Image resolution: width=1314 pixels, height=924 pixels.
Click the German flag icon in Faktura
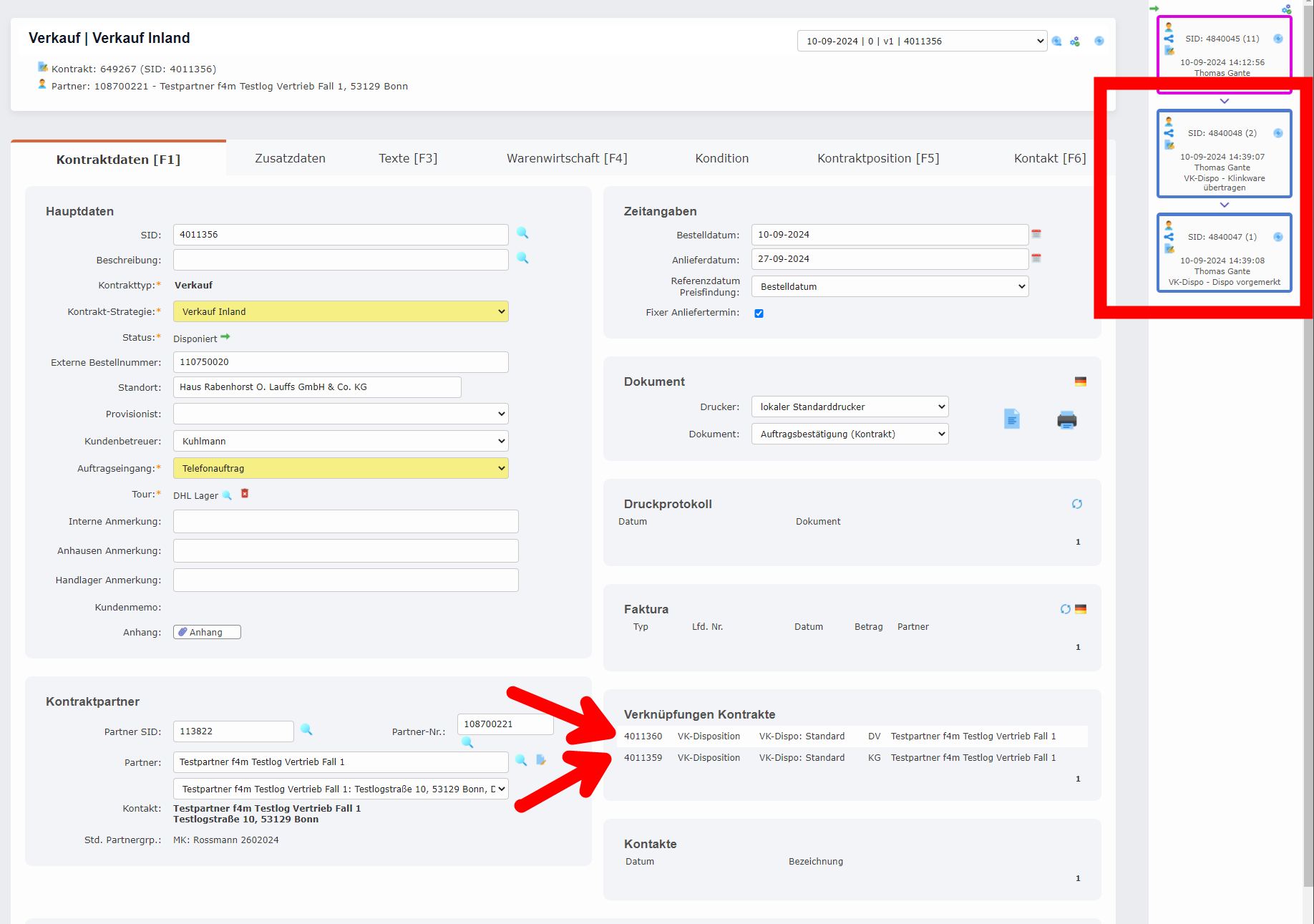coord(1081,609)
